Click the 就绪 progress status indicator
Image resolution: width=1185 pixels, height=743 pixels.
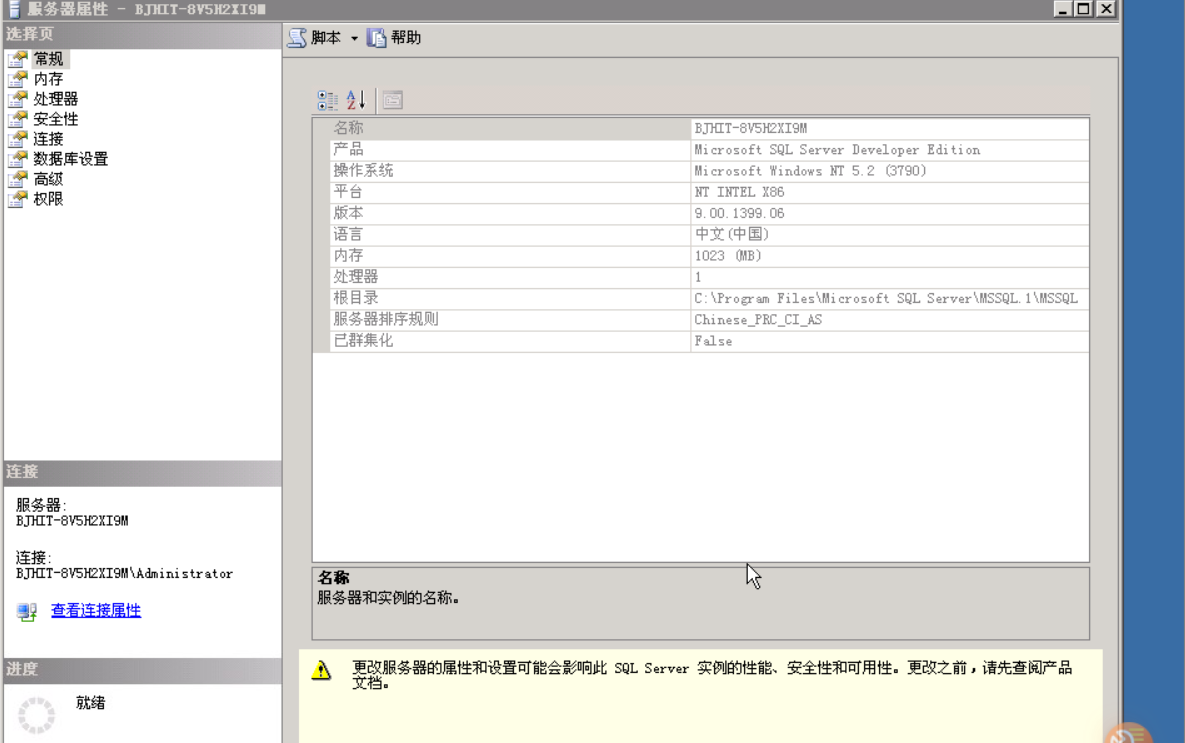[x=91, y=703]
